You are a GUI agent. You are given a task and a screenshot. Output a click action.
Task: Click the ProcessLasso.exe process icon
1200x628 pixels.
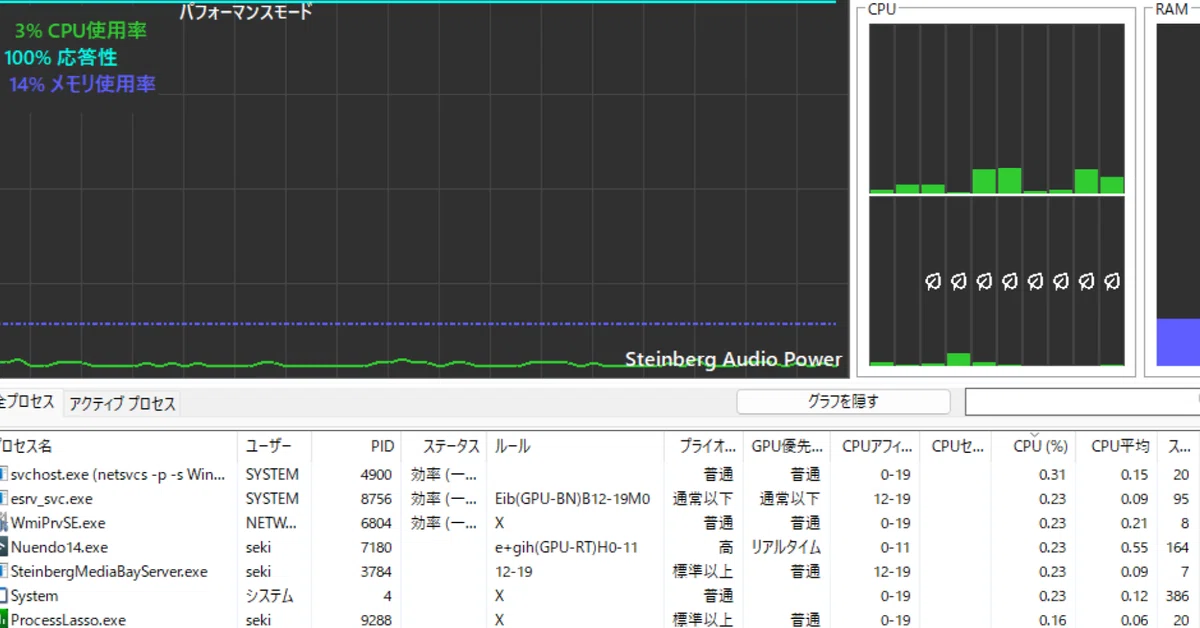[3, 619]
